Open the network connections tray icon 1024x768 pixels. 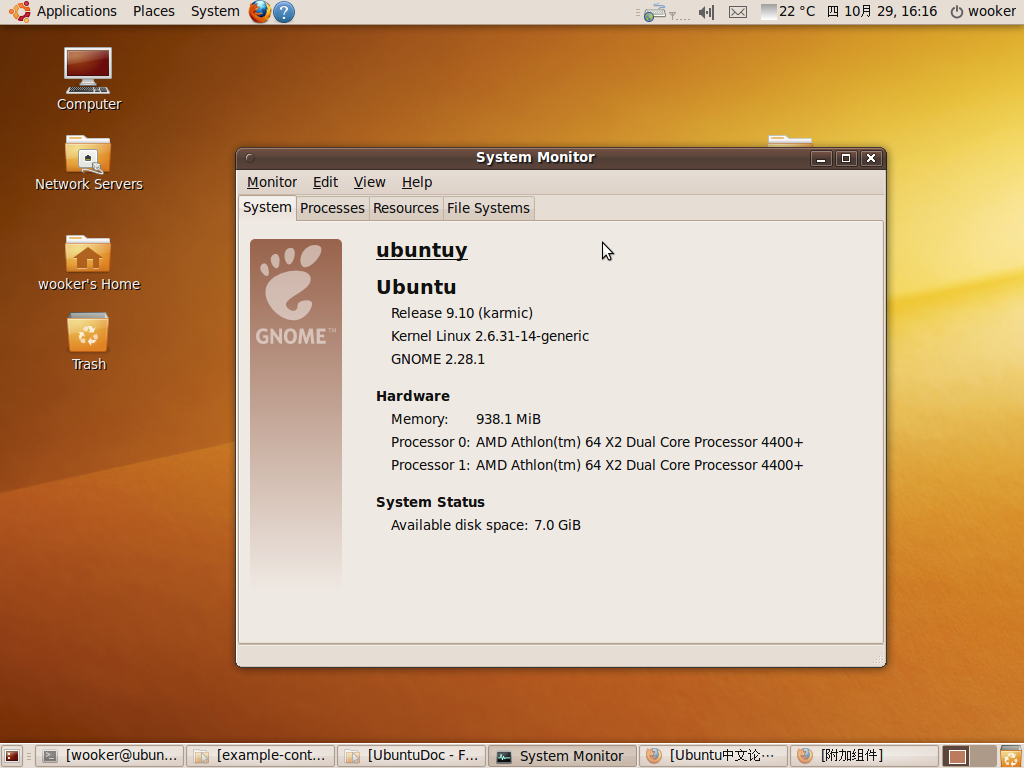tap(654, 12)
